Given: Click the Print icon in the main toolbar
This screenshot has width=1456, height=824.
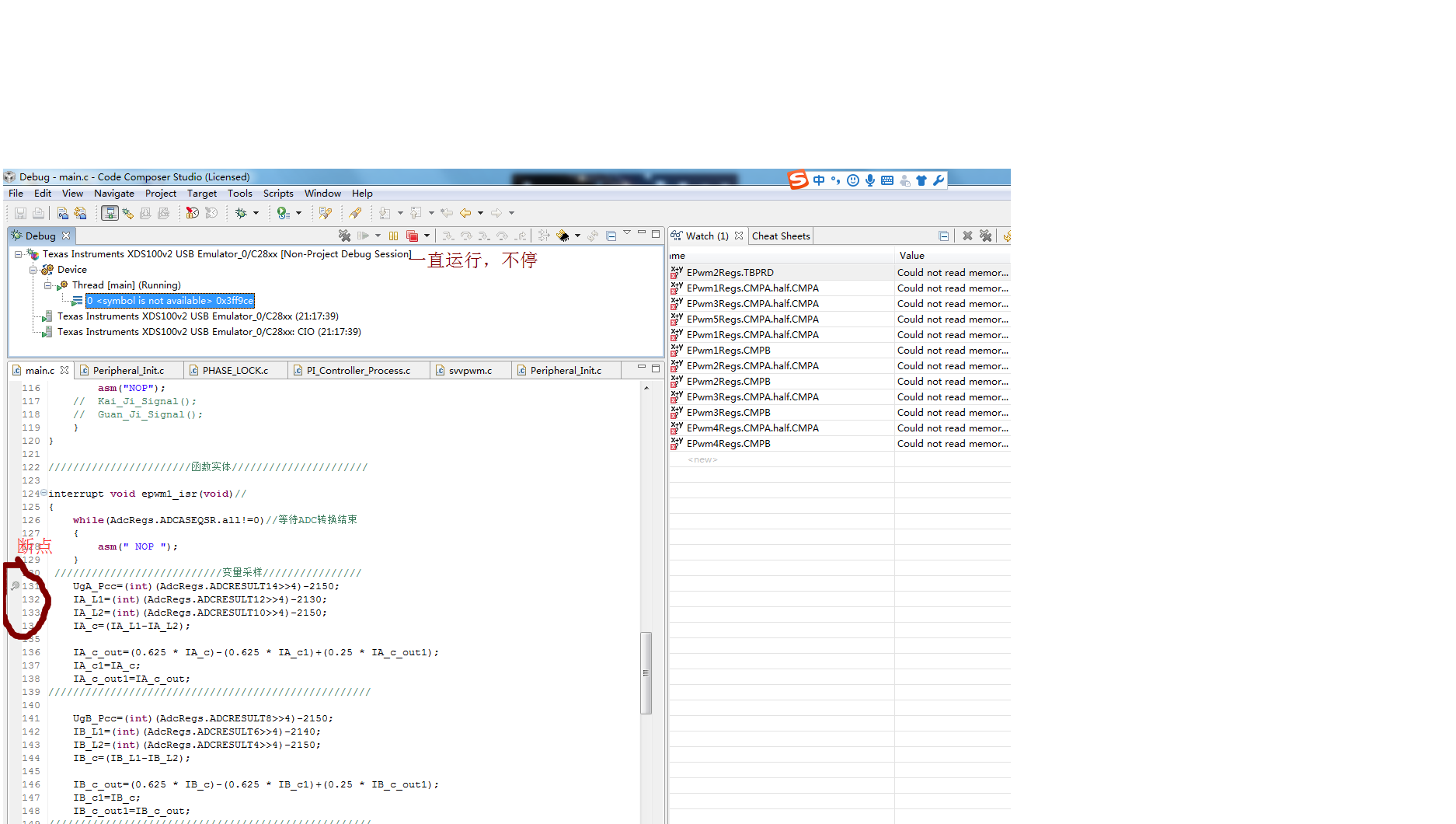Looking at the screenshot, I should [38, 213].
